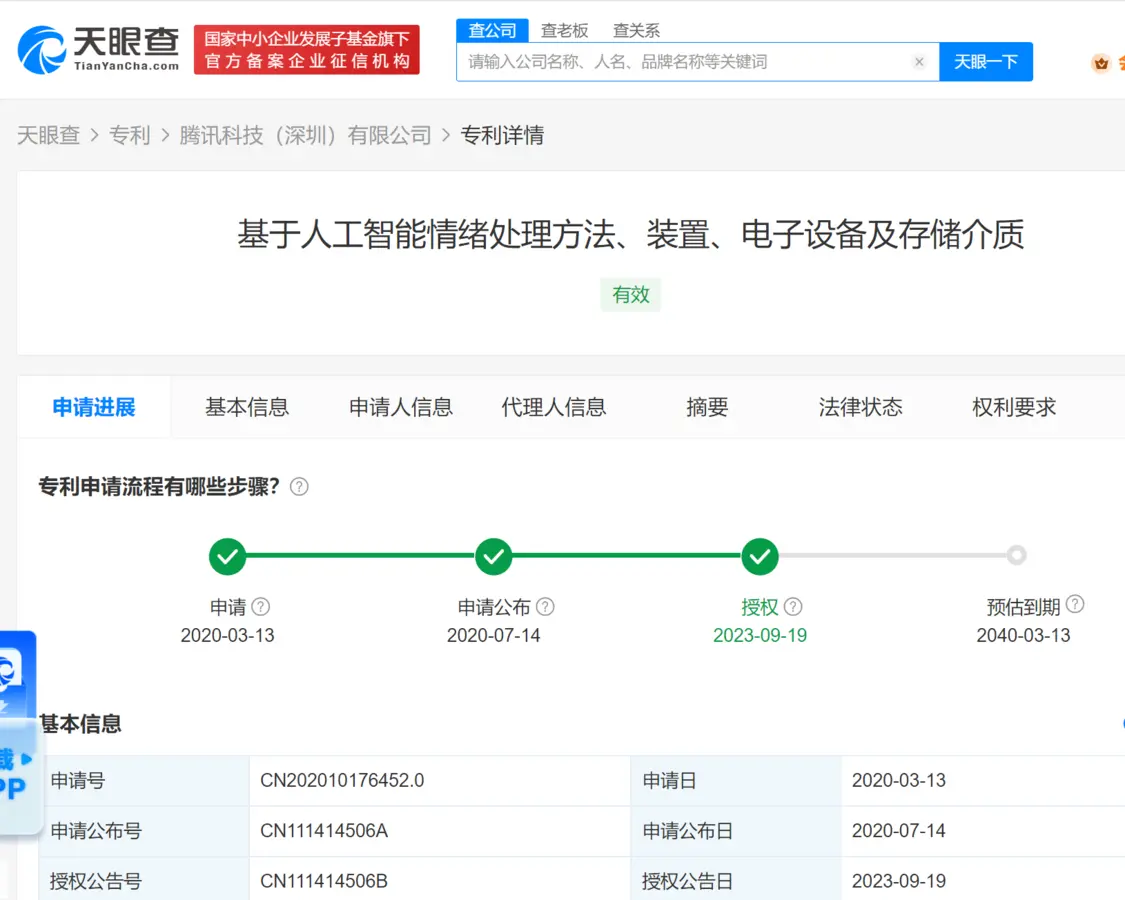Image resolution: width=1125 pixels, height=900 pixels.
Task: Switch to the 法律状态 tab
Action: point(860,407)
